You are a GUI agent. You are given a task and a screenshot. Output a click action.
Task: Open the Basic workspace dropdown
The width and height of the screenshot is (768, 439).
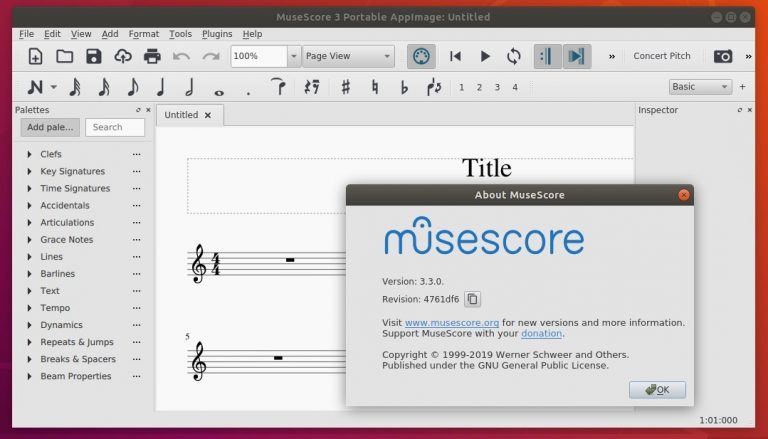tap(700, 87)
